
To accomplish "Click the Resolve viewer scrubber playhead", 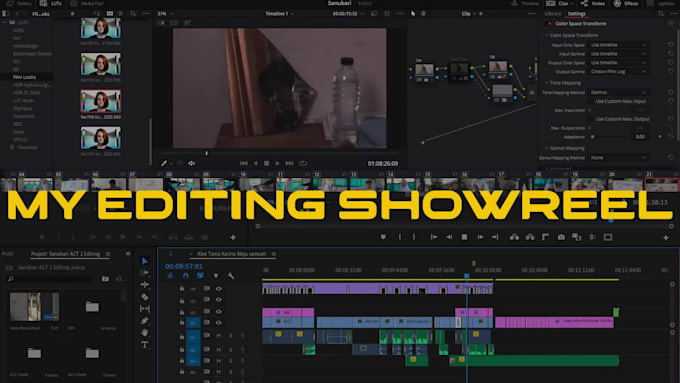I will tap(206, 153).
